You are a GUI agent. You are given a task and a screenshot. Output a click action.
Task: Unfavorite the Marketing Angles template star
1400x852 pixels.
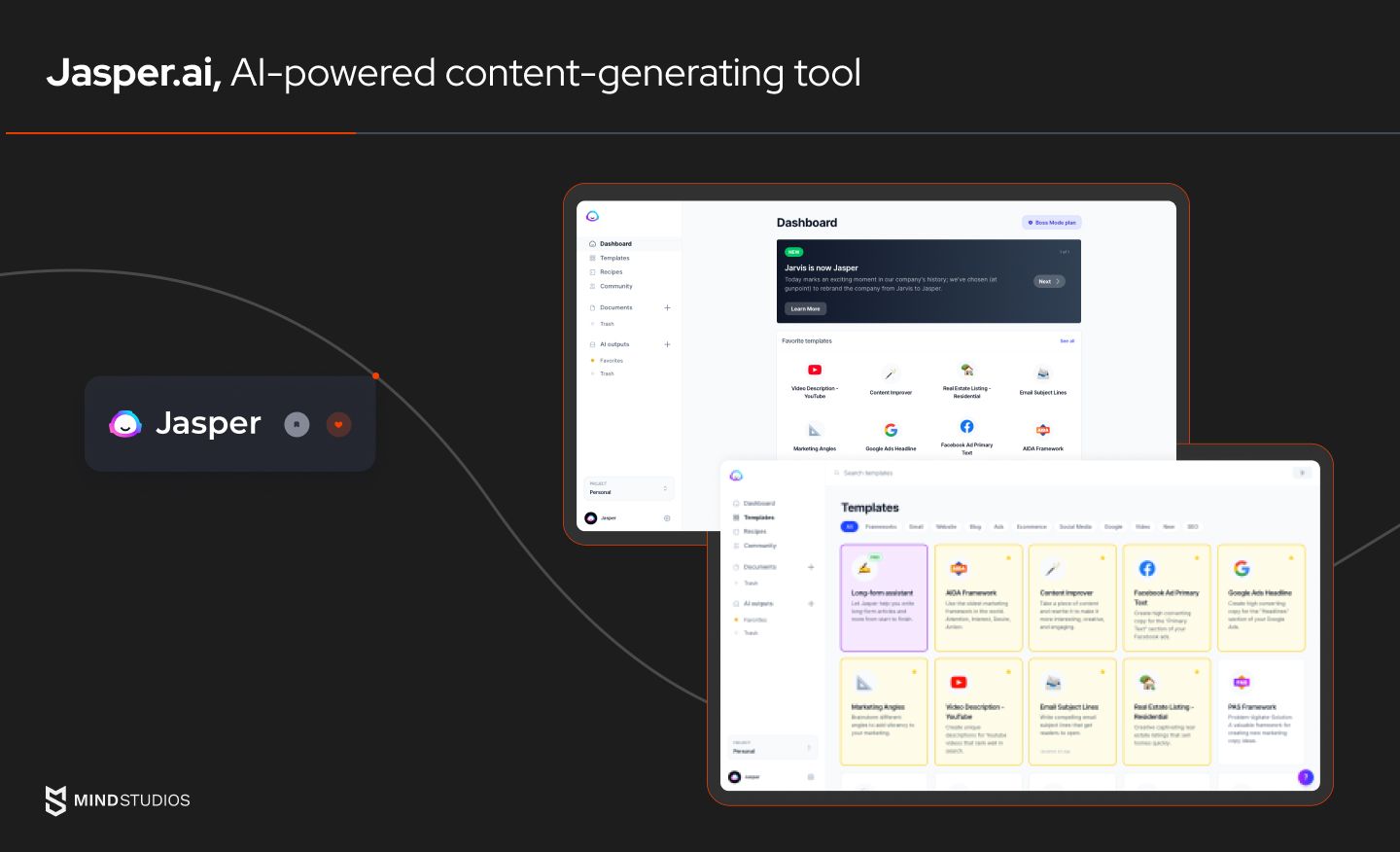click(x=914, y=672)
